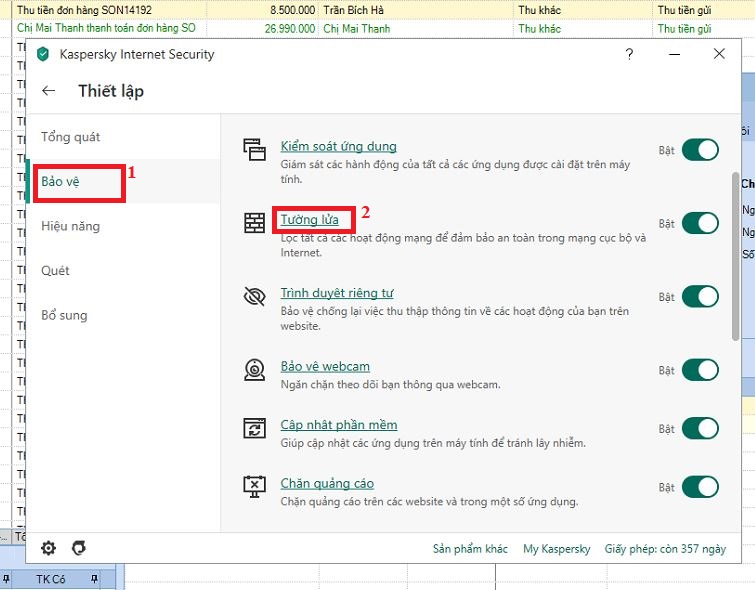Switch off Cập nhật phần mềm toggle

[700, 429]
